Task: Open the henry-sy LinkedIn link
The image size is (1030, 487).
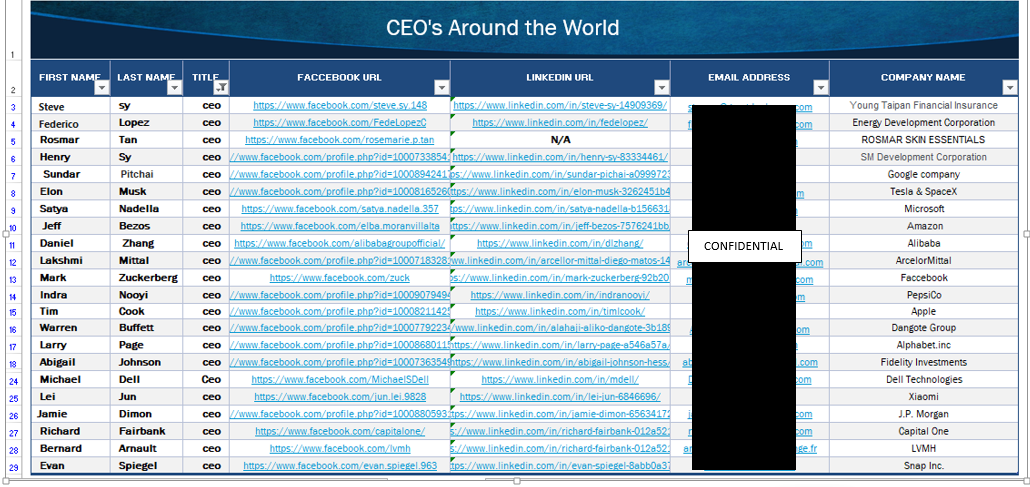Action: [560, 156]
